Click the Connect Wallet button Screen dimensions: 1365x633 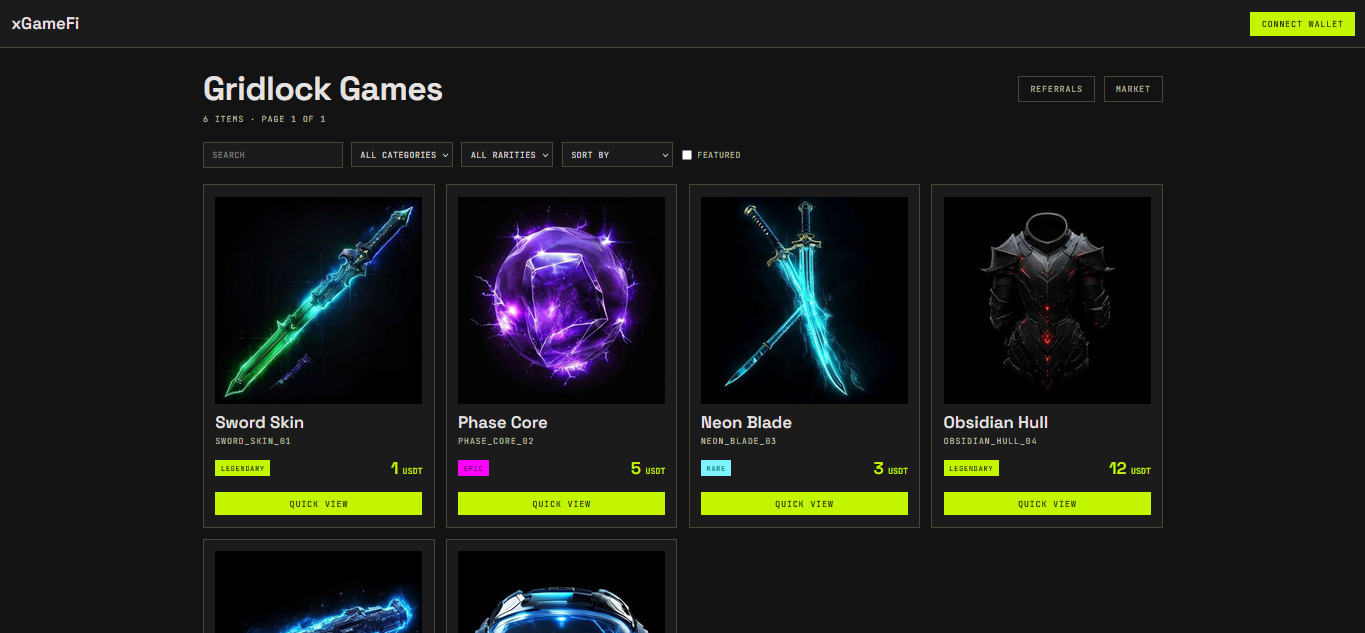click(1302, 24)
